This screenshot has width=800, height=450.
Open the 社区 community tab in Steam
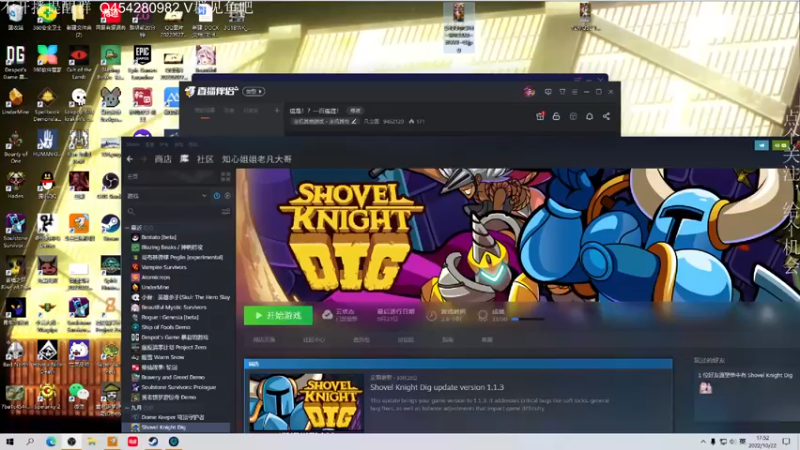[205, 159]
